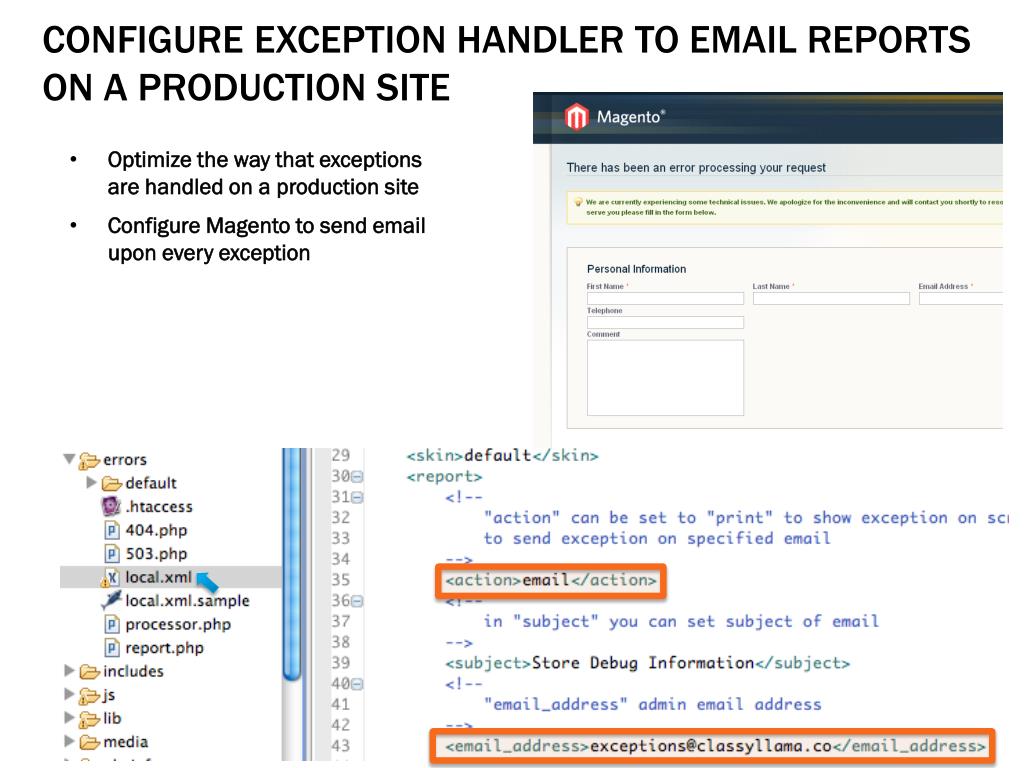Click the local.xml.sample file icon
The height and width of the screenshot is (768, 1024).
[112, 600]
